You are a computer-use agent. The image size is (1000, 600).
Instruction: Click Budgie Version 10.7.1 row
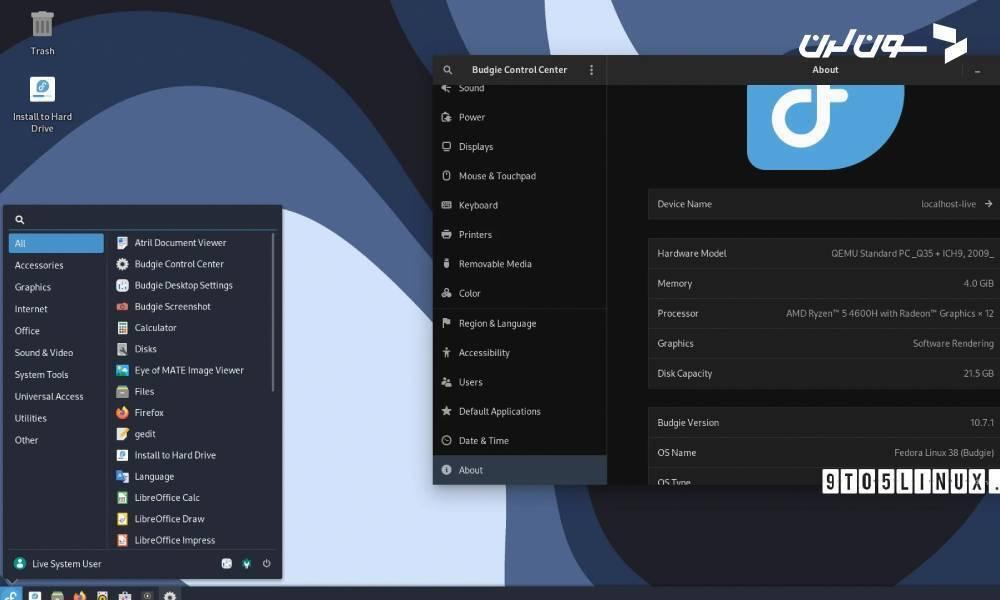point(824,422)
